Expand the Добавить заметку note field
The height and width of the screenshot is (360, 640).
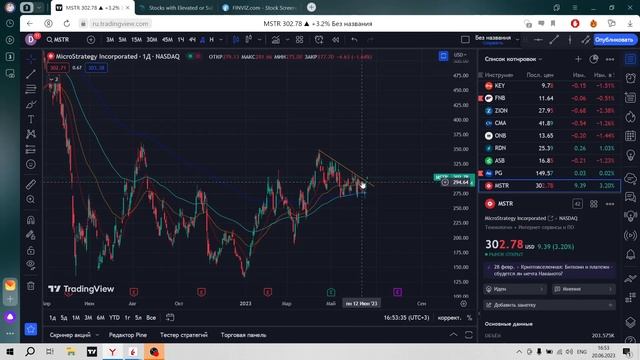pyautogui.click(x=550, y=305)
